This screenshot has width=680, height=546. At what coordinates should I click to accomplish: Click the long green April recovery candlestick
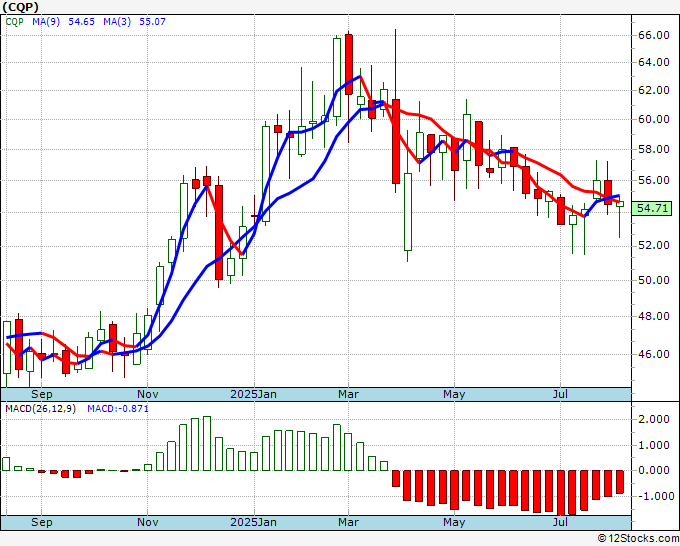[408, 212]
